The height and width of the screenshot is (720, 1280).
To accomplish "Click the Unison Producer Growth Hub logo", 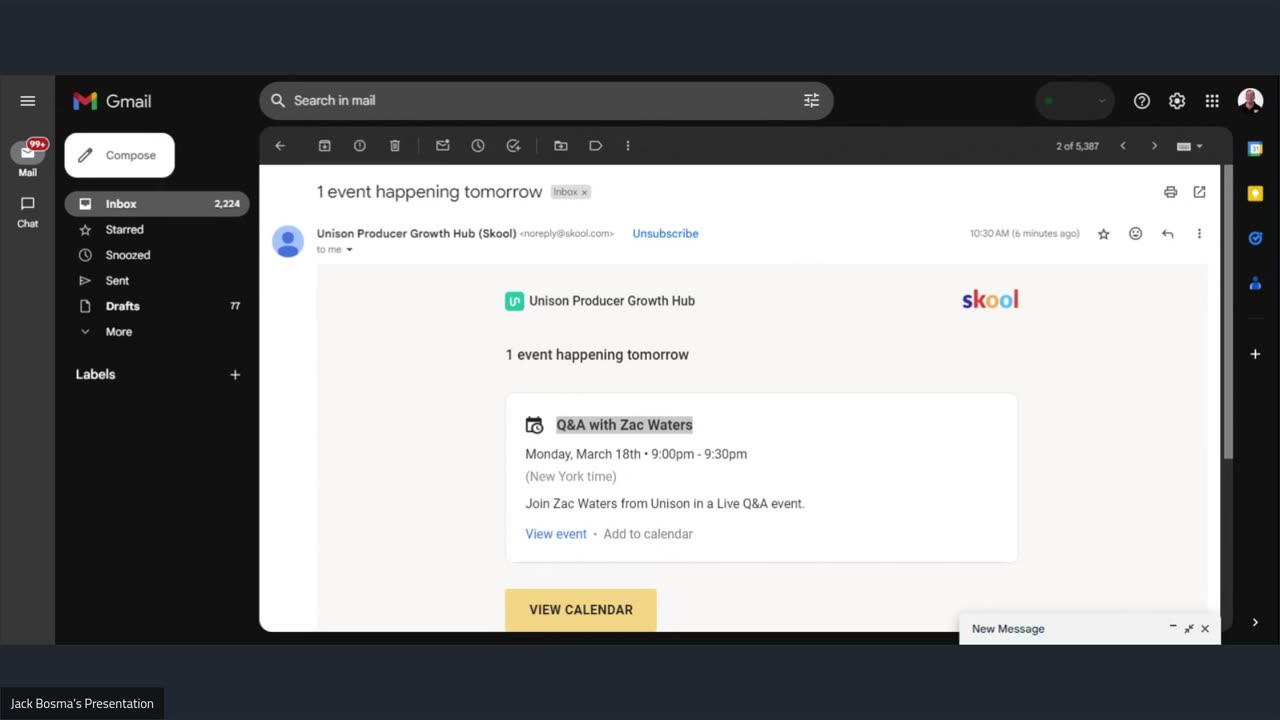I will 514,301.
